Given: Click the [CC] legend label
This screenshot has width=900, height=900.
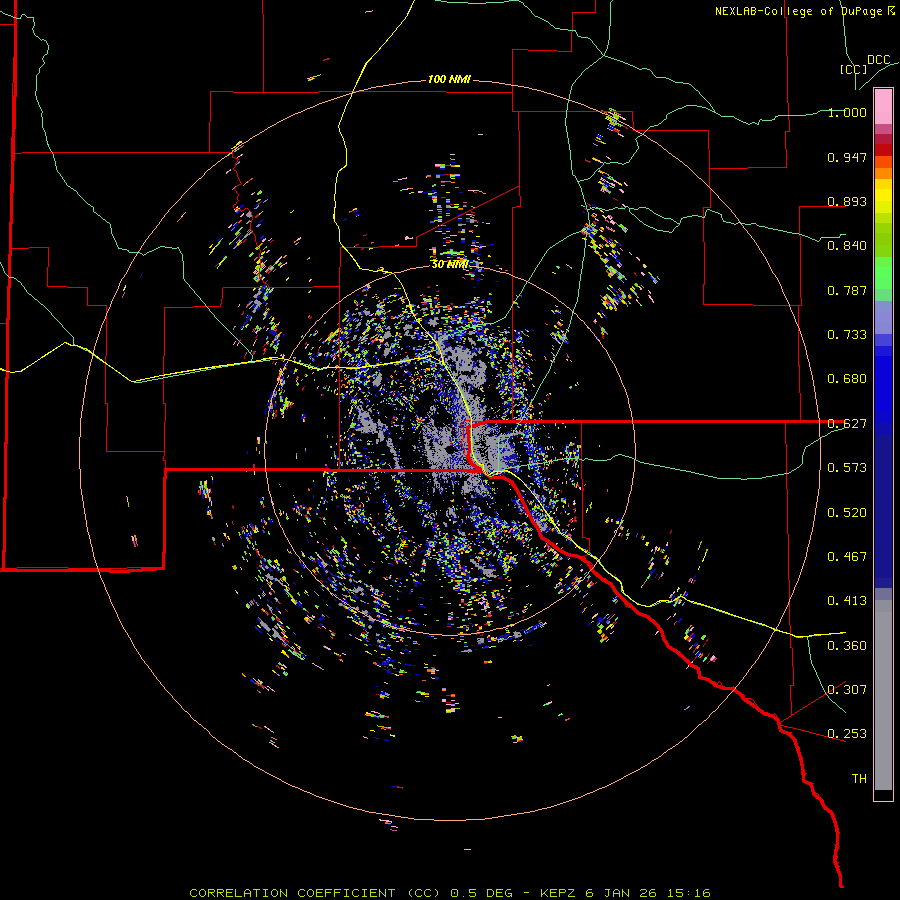Looking at the screenshot, I should point(853,69).
